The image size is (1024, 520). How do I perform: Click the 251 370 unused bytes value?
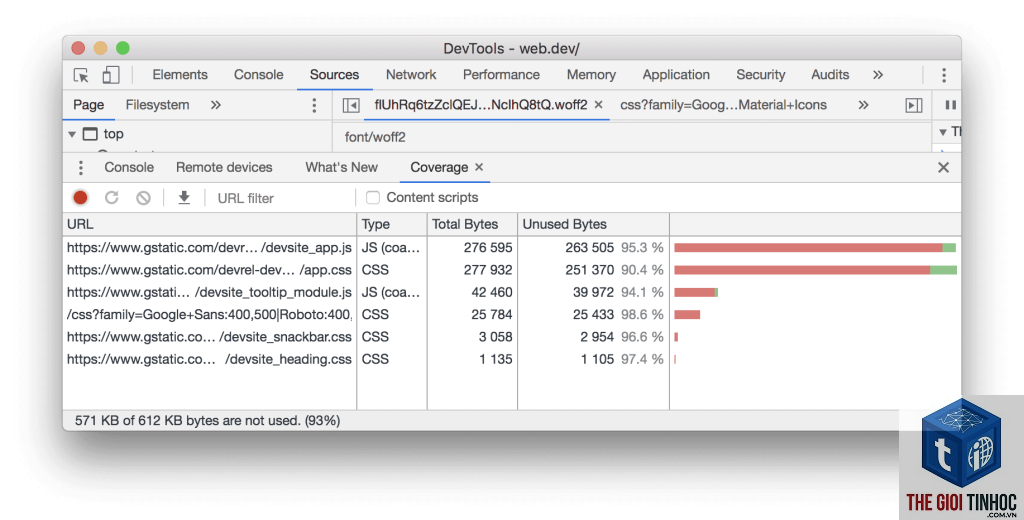(x=590, y=270)
